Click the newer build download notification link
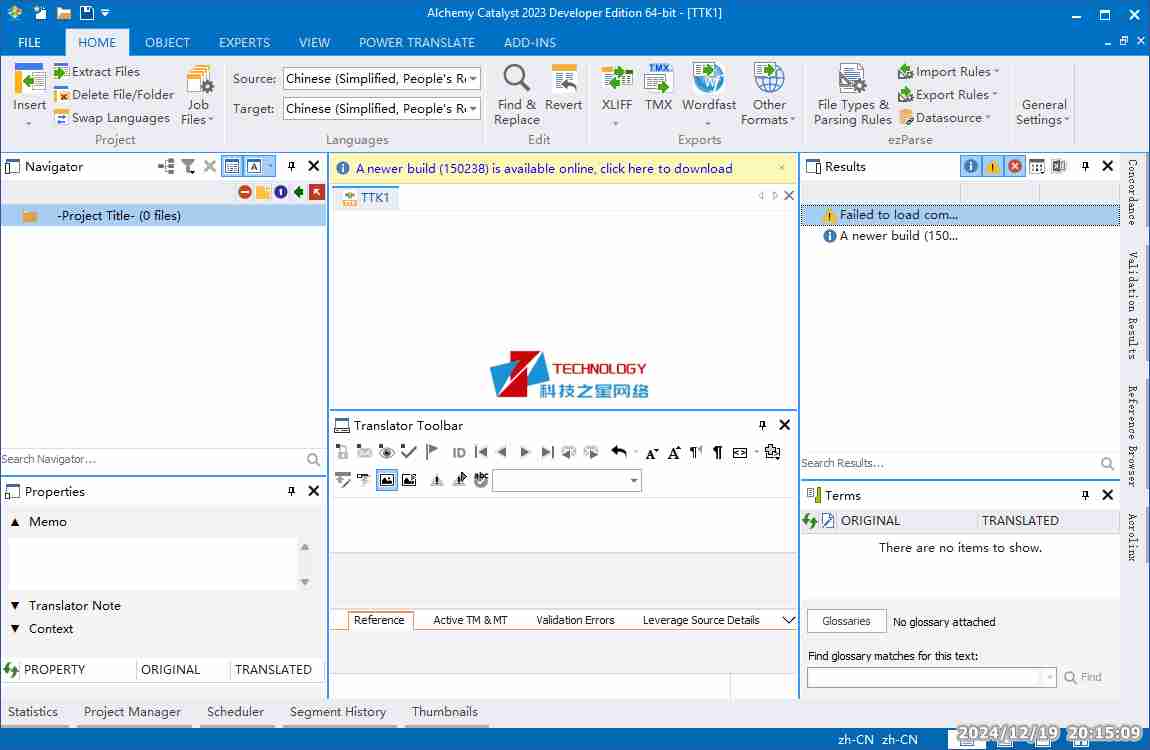Screen dimensions: 1150x750 (x=544, y=169)
